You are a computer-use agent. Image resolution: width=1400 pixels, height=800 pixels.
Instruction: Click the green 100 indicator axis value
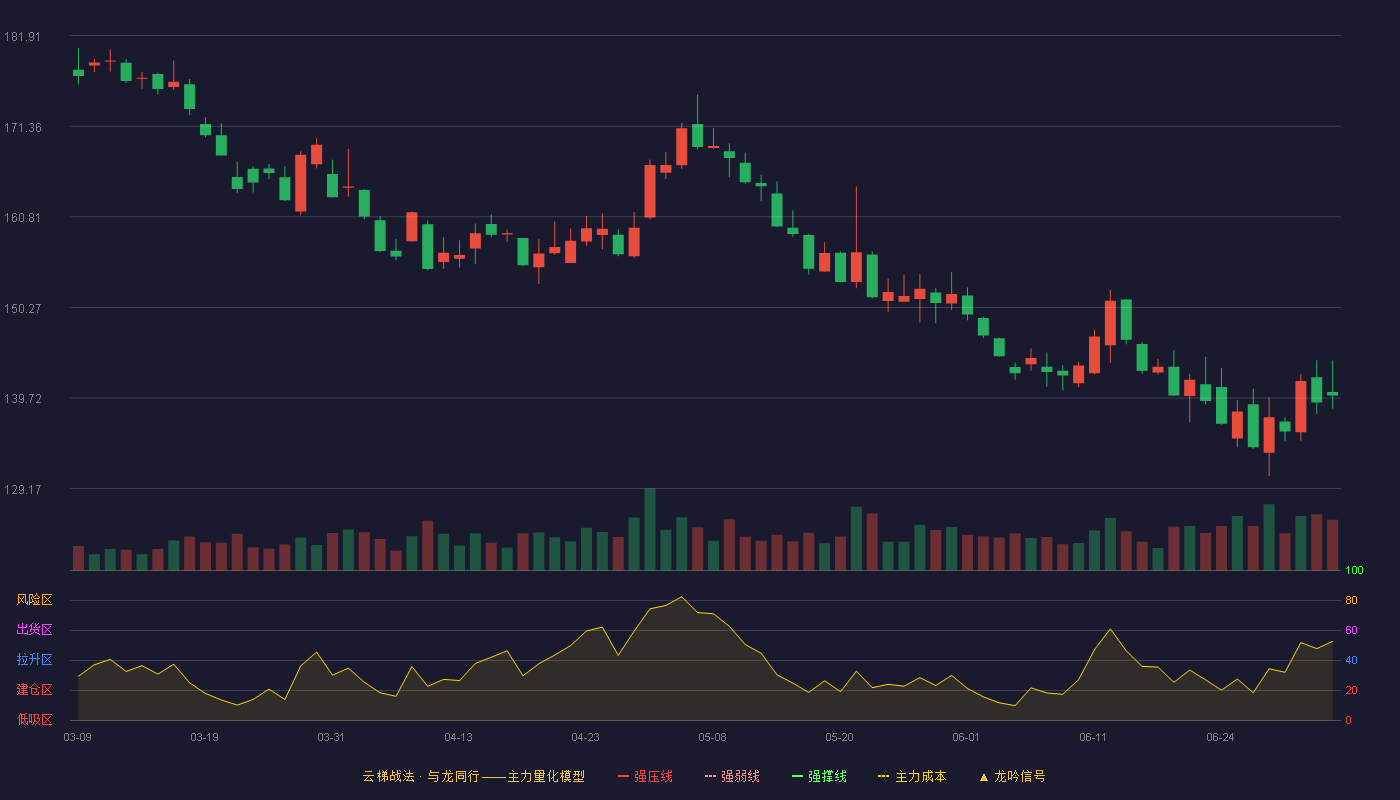click(1354, 571)
